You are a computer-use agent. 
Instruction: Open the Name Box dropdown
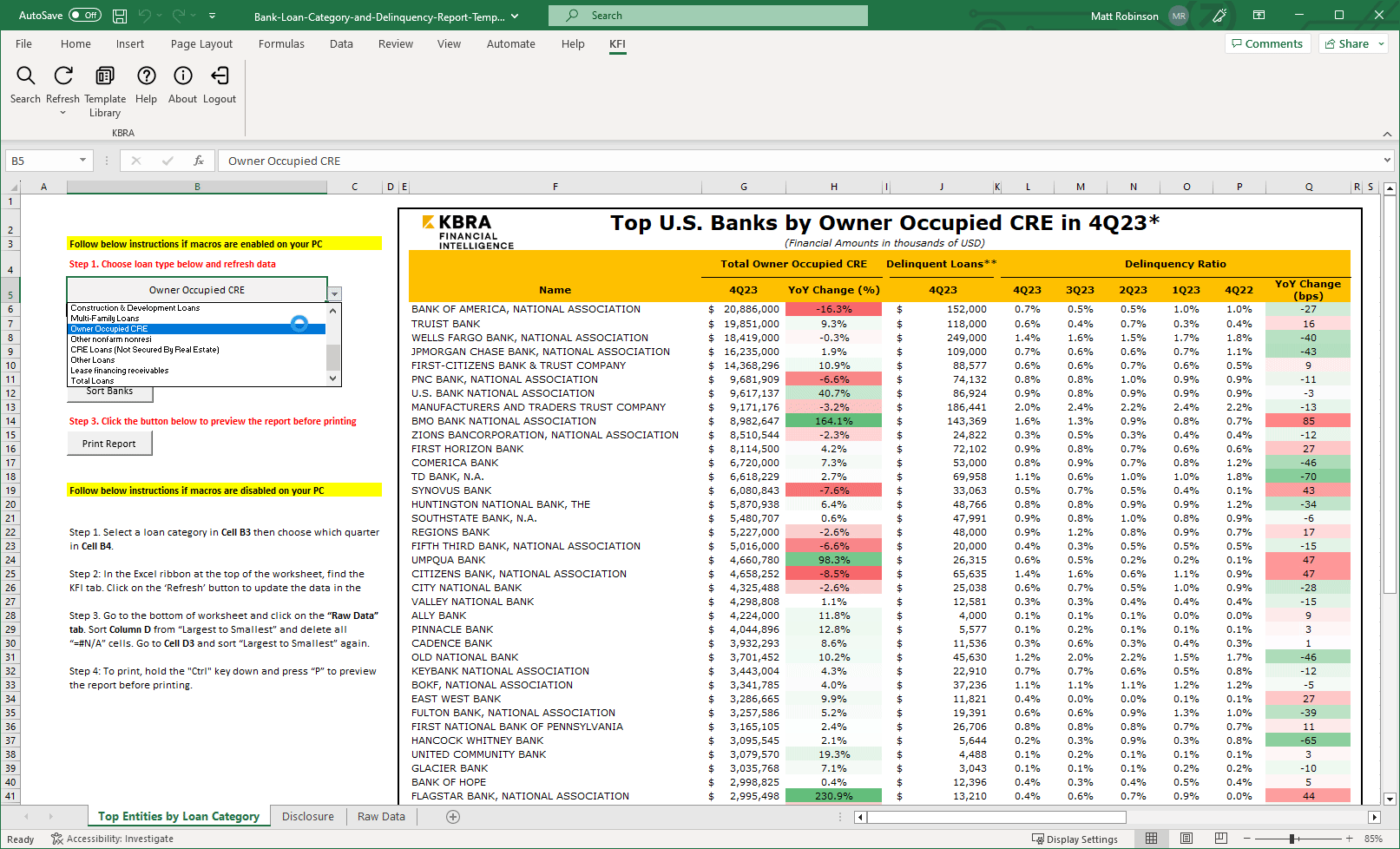tap(82, 161)
